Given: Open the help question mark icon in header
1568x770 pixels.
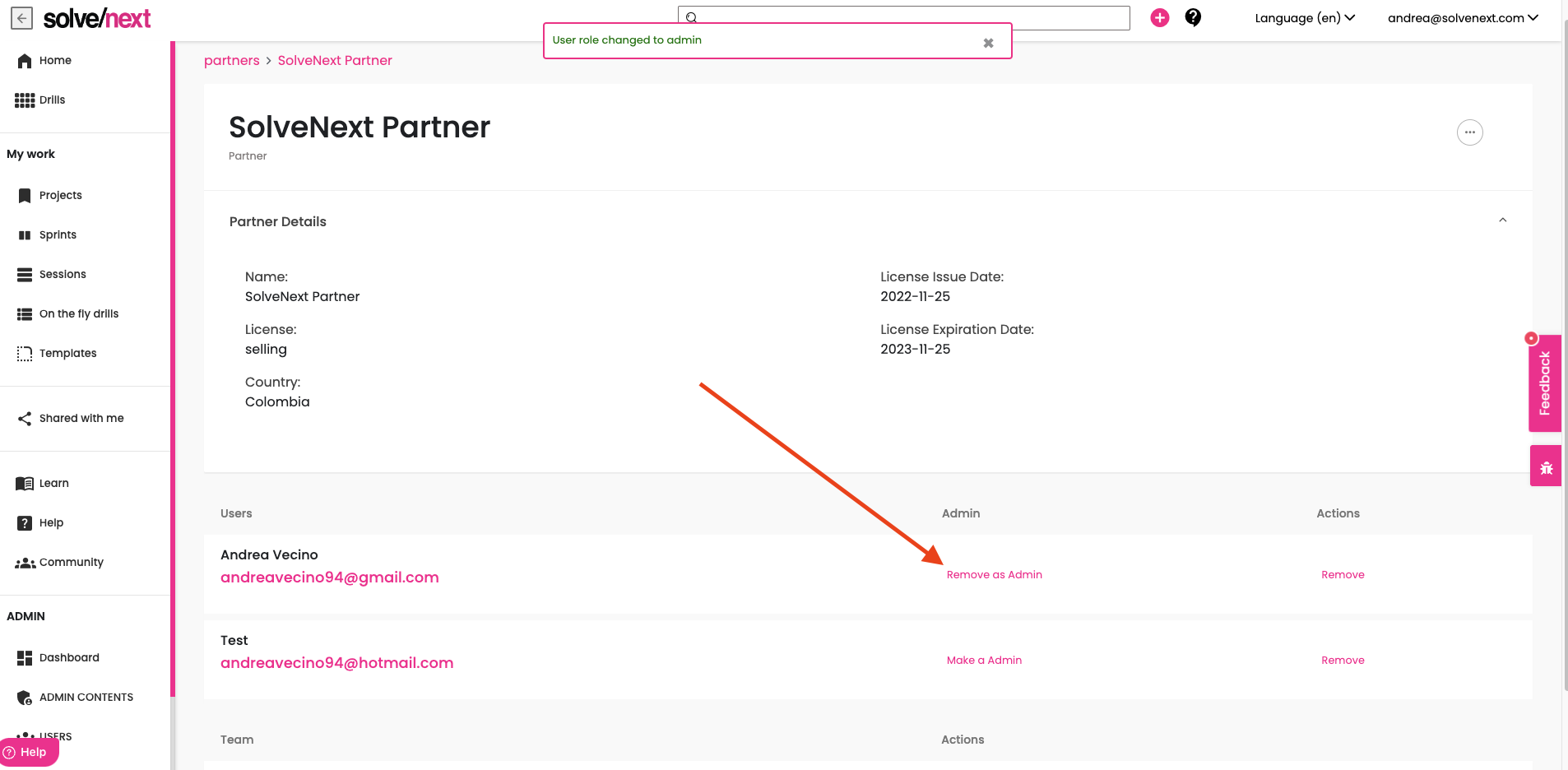Looking at the screenshot, I should tap(1193, 17).
